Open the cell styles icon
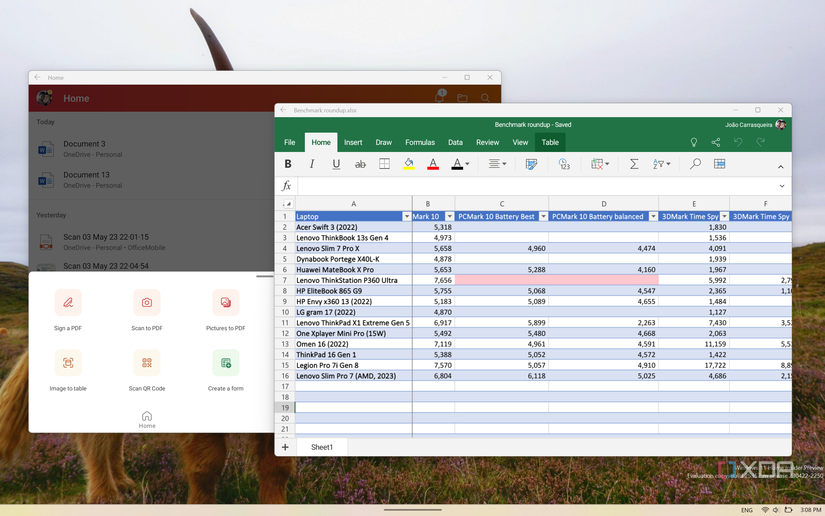The image size is (825, 516). pos(531,164)
